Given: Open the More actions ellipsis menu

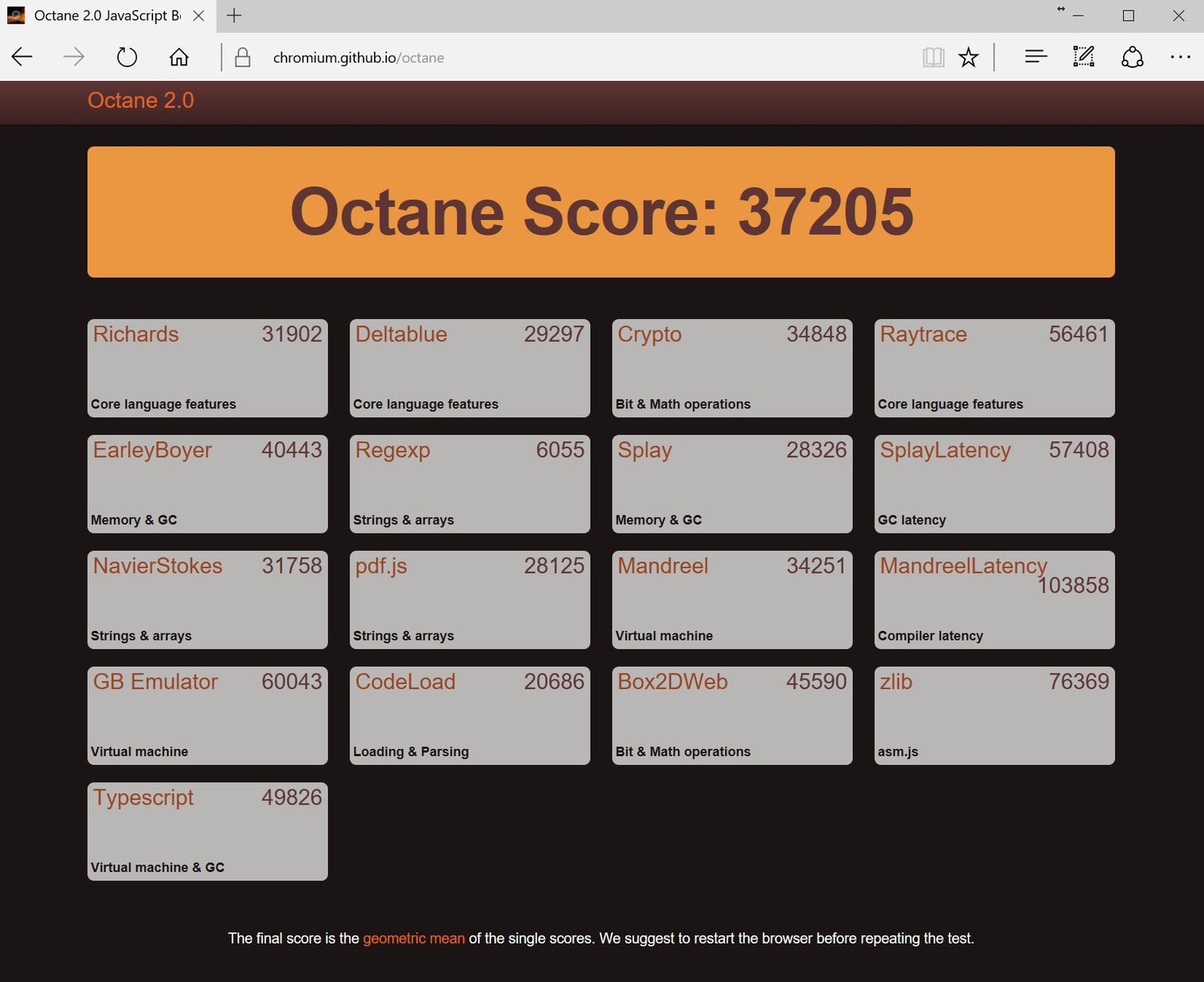Looking at the screenshot, I should coord(1180,57).
